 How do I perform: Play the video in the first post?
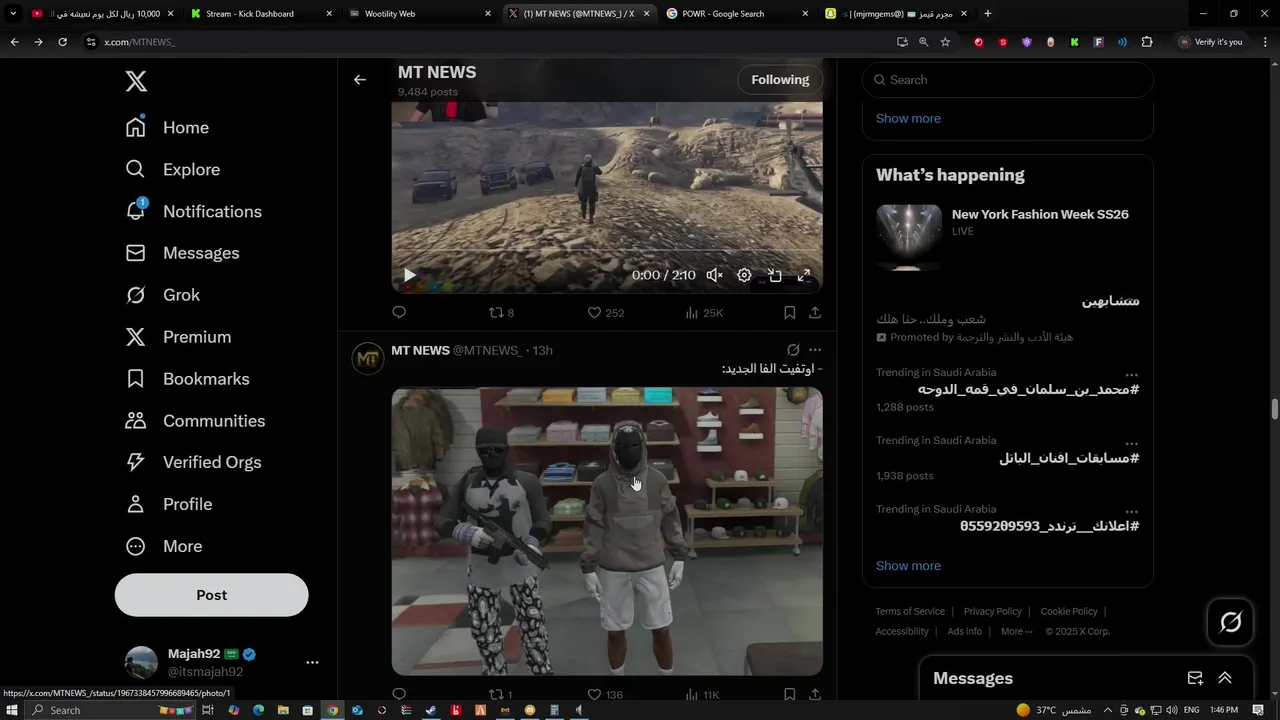point(409,275)
